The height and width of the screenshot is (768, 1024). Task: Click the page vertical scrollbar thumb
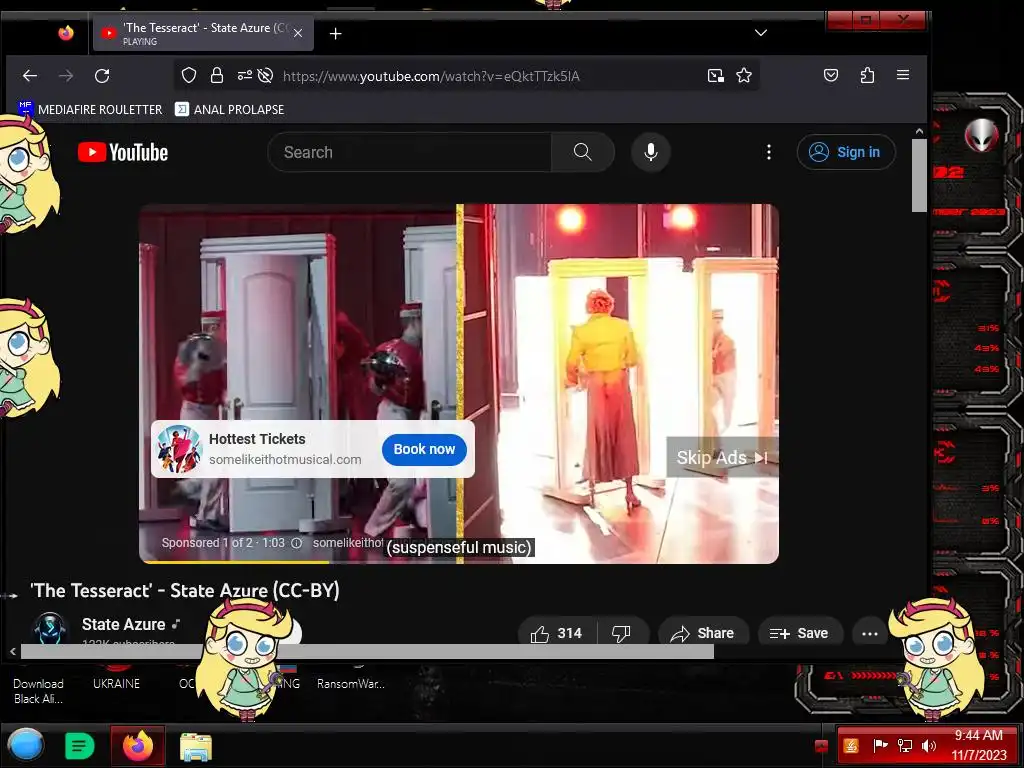920,175
